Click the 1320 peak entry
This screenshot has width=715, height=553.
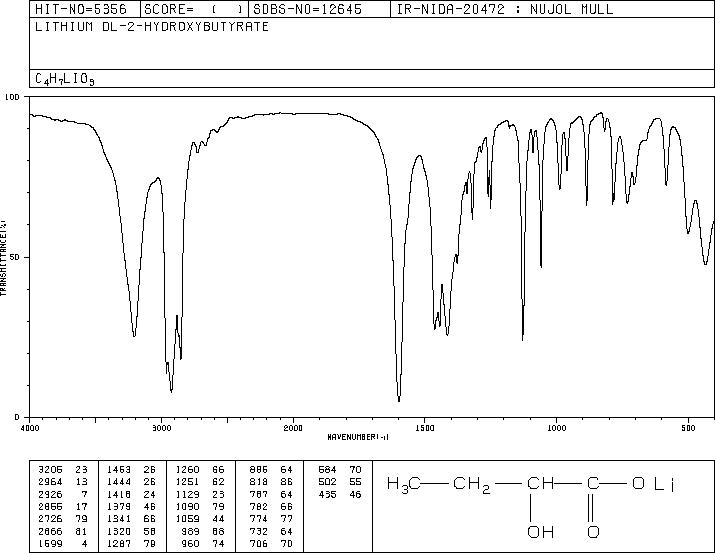pyautogui.click(x=131, y=532)
